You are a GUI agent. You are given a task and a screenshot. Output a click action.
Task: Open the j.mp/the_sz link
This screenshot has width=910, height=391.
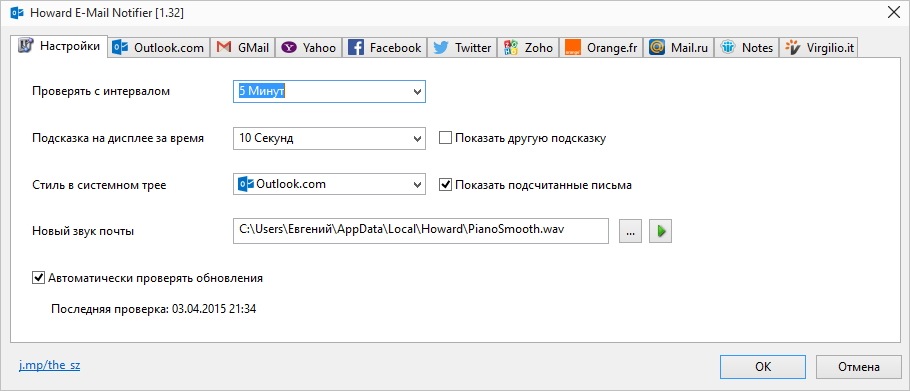pyautogui.click(x=49, y=366)
